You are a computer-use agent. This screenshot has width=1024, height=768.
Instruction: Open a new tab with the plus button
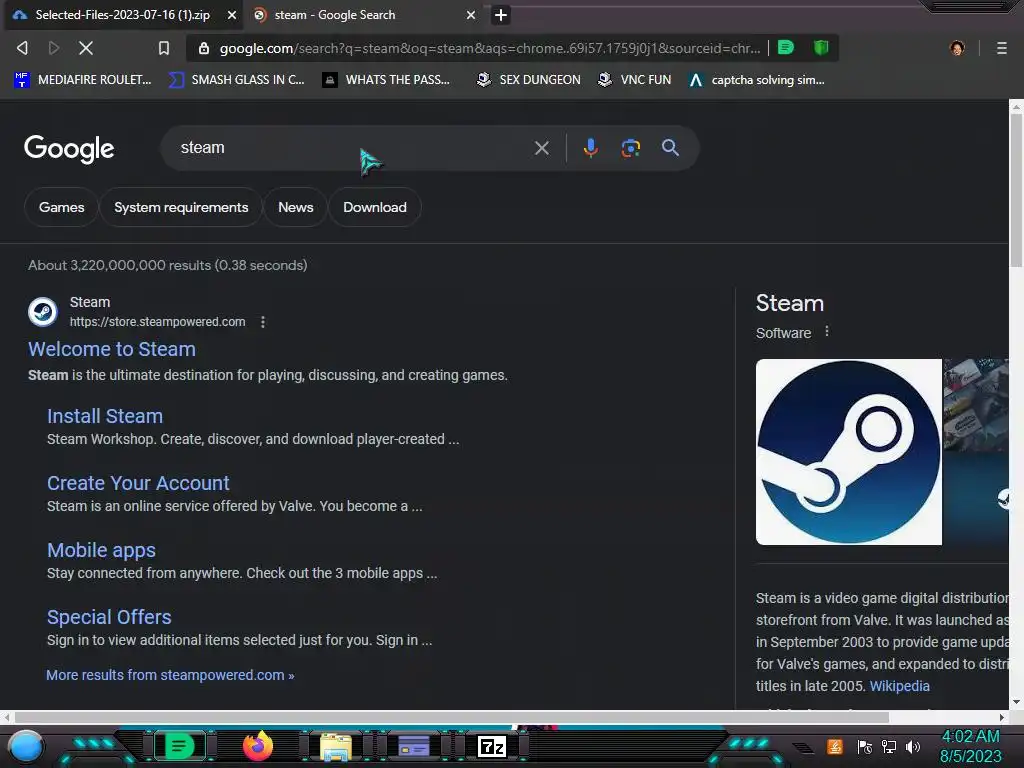pos(500,15)
